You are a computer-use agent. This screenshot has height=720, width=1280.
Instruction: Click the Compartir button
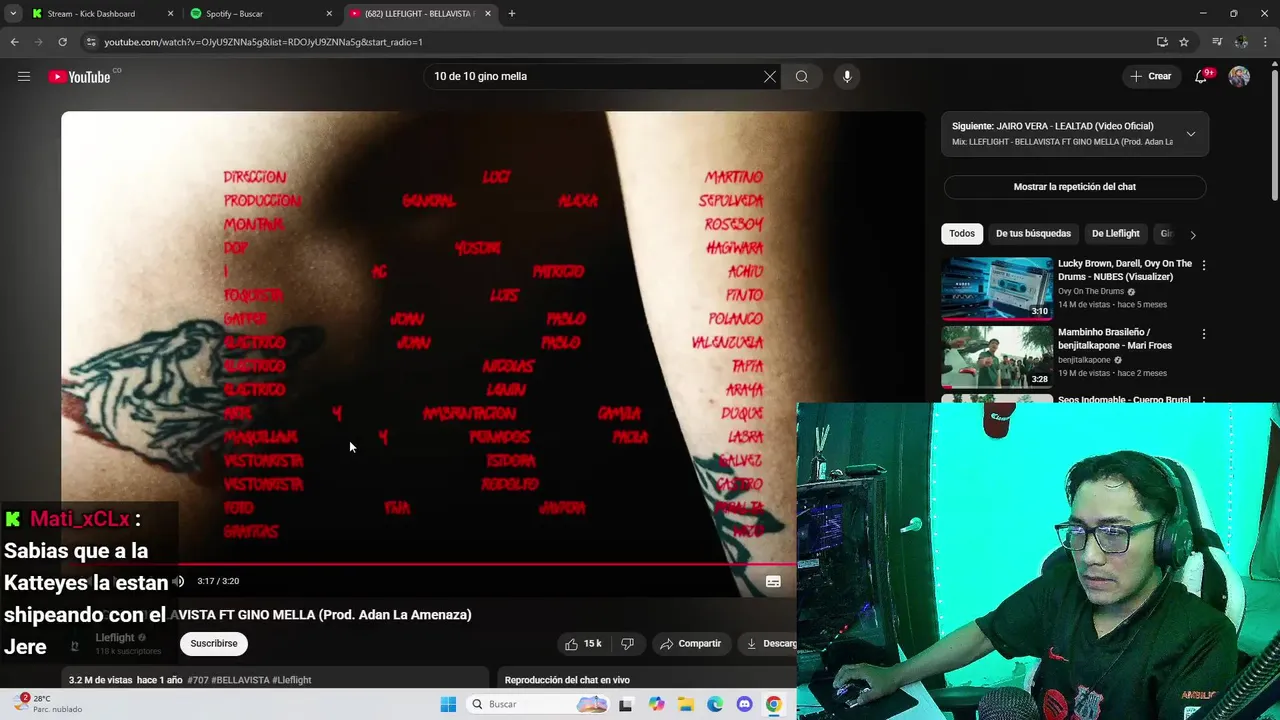(690, 644)
